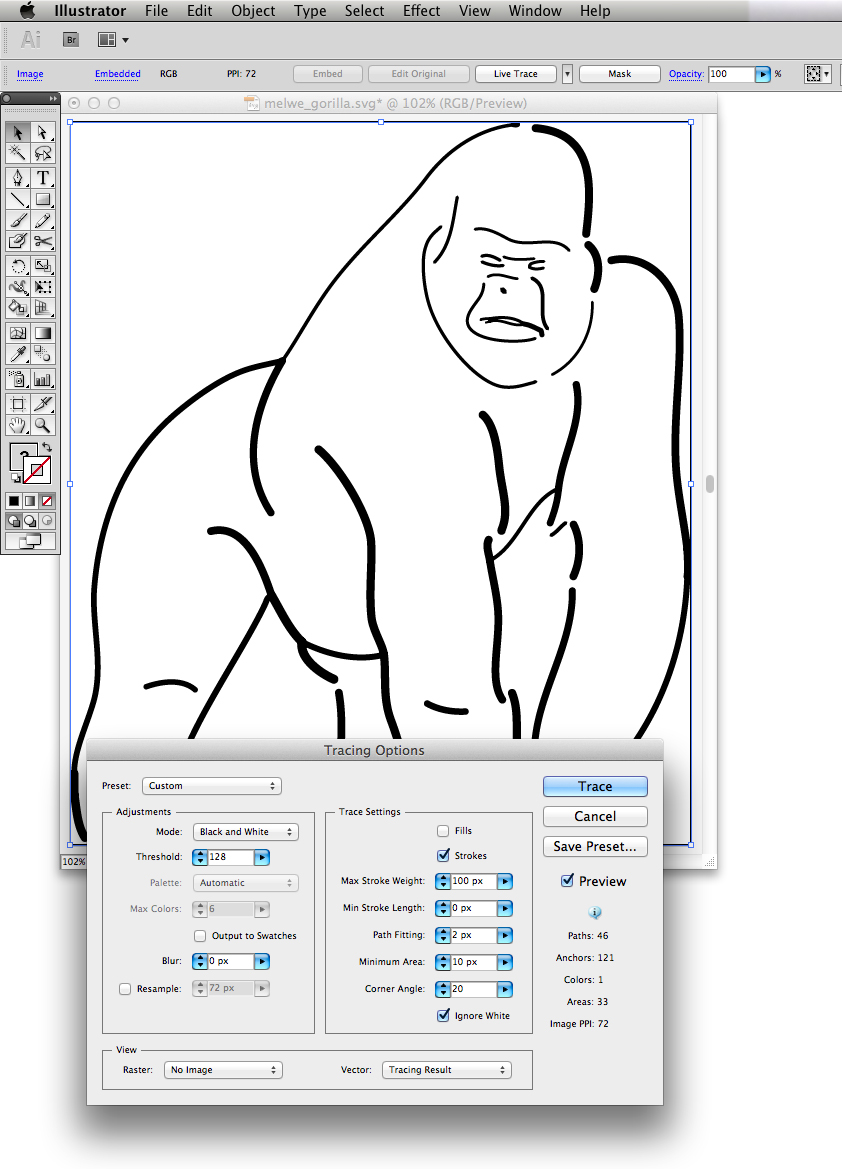Open the Preset dropdown in Tracing Options
Image resolution: width=842 pixels, height=1169 pixels.
pos(211,786)
